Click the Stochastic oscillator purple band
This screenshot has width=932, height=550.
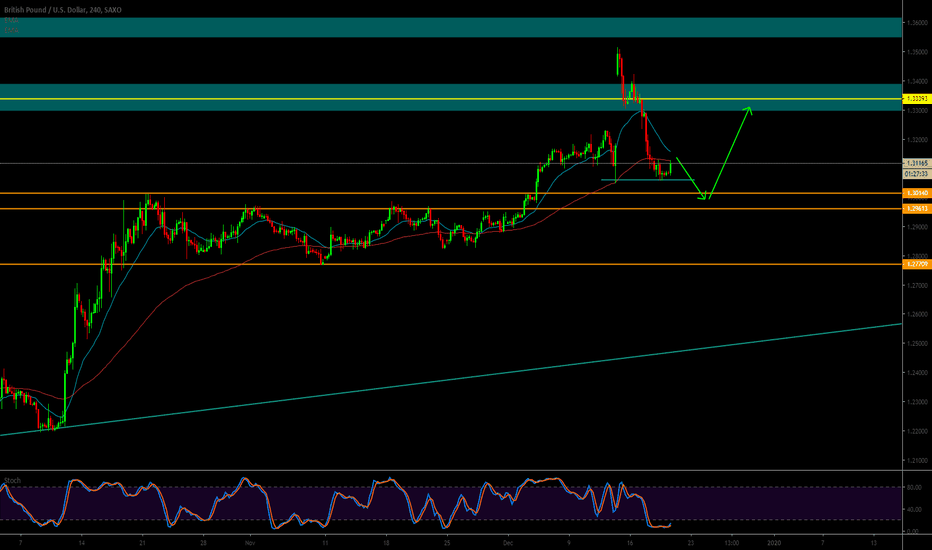pyautogui.click(x=400, y=503)
